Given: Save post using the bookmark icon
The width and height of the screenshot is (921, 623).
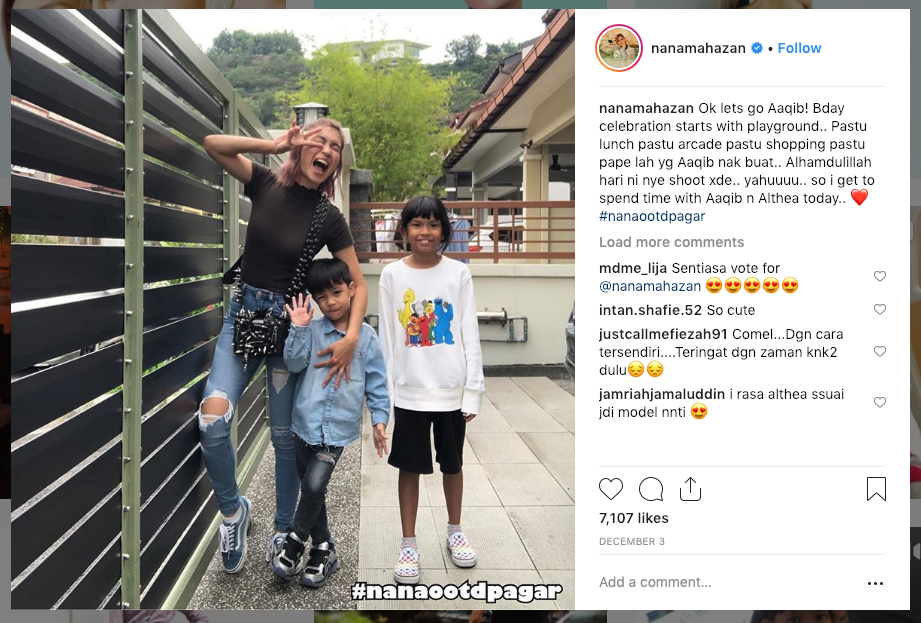Looking at the screenshot, I should click(x=876, y=489).
